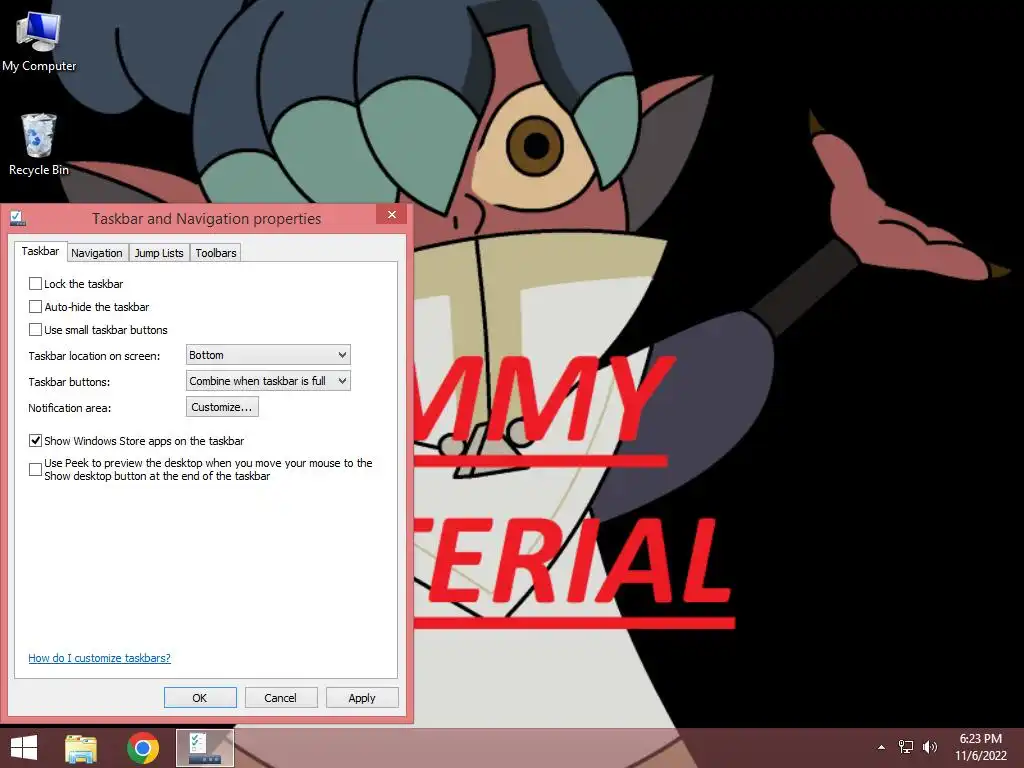Open the volume speaker tray icon
This screenshot has height=768, width=1024.
coord(930,746)
